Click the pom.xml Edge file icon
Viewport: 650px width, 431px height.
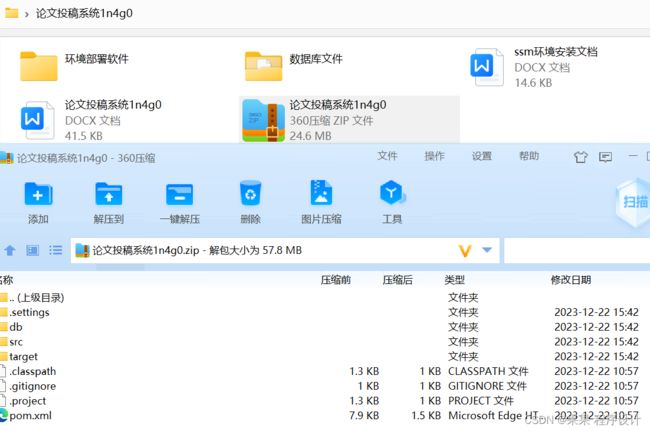click(x=4, y=415)
